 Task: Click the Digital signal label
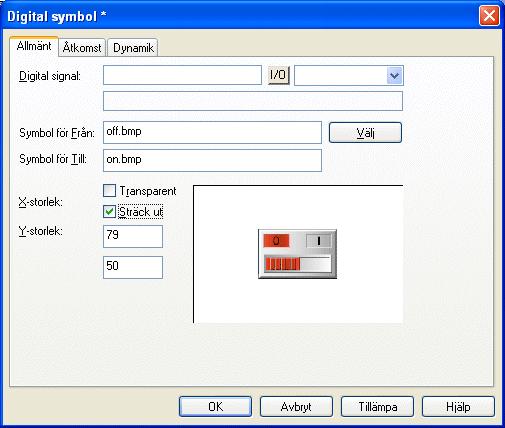tap(50, 76)
